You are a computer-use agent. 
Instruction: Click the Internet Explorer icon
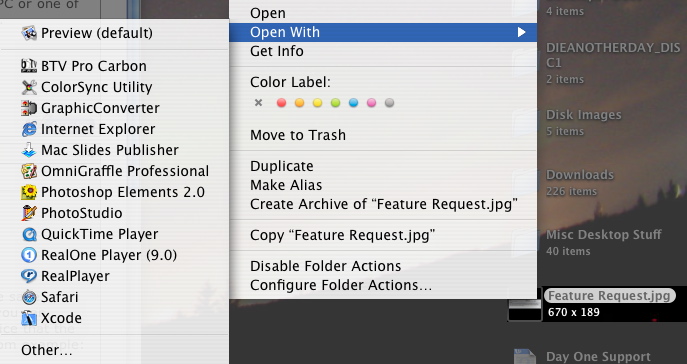29,129
